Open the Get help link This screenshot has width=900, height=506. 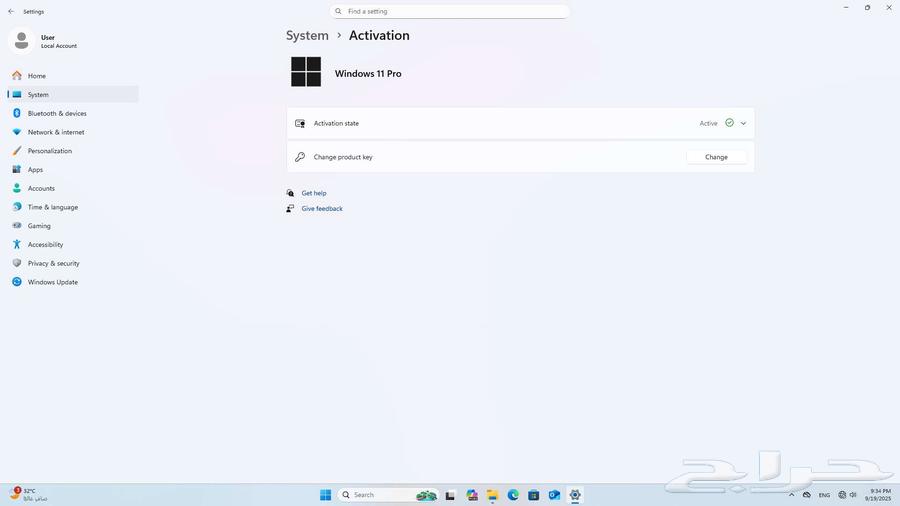tap(314, 193)
